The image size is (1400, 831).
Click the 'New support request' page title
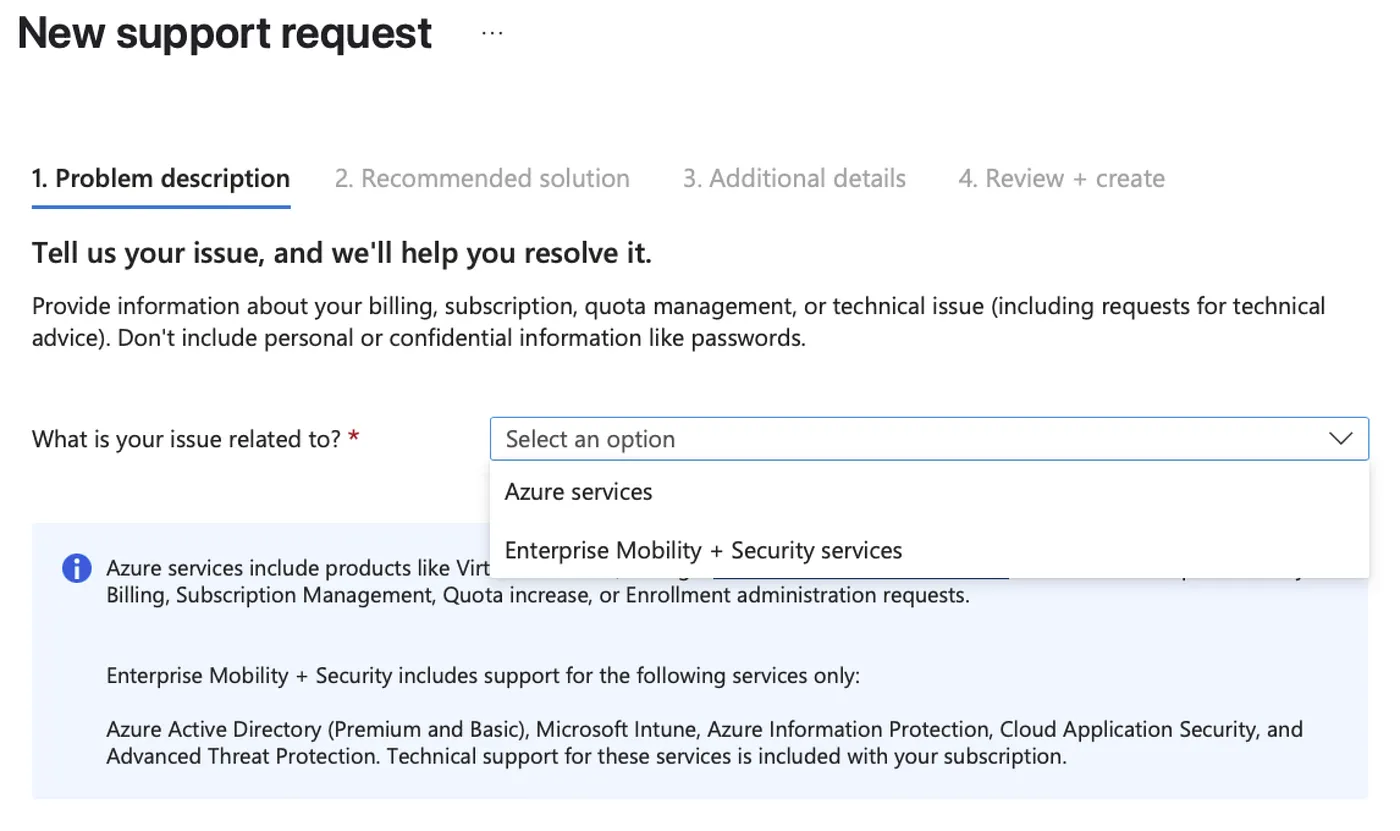click(x=225, y=33)
